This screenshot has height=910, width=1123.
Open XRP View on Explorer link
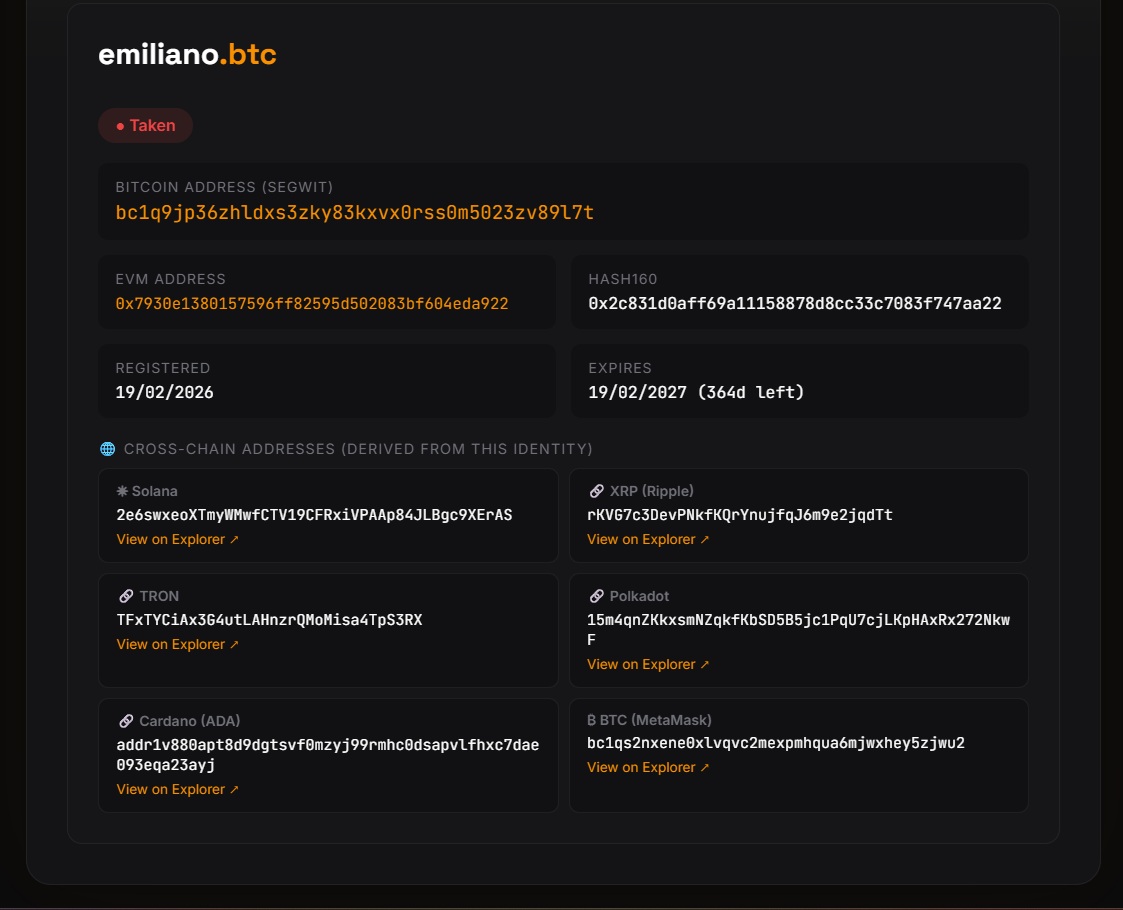click(648, 540)
